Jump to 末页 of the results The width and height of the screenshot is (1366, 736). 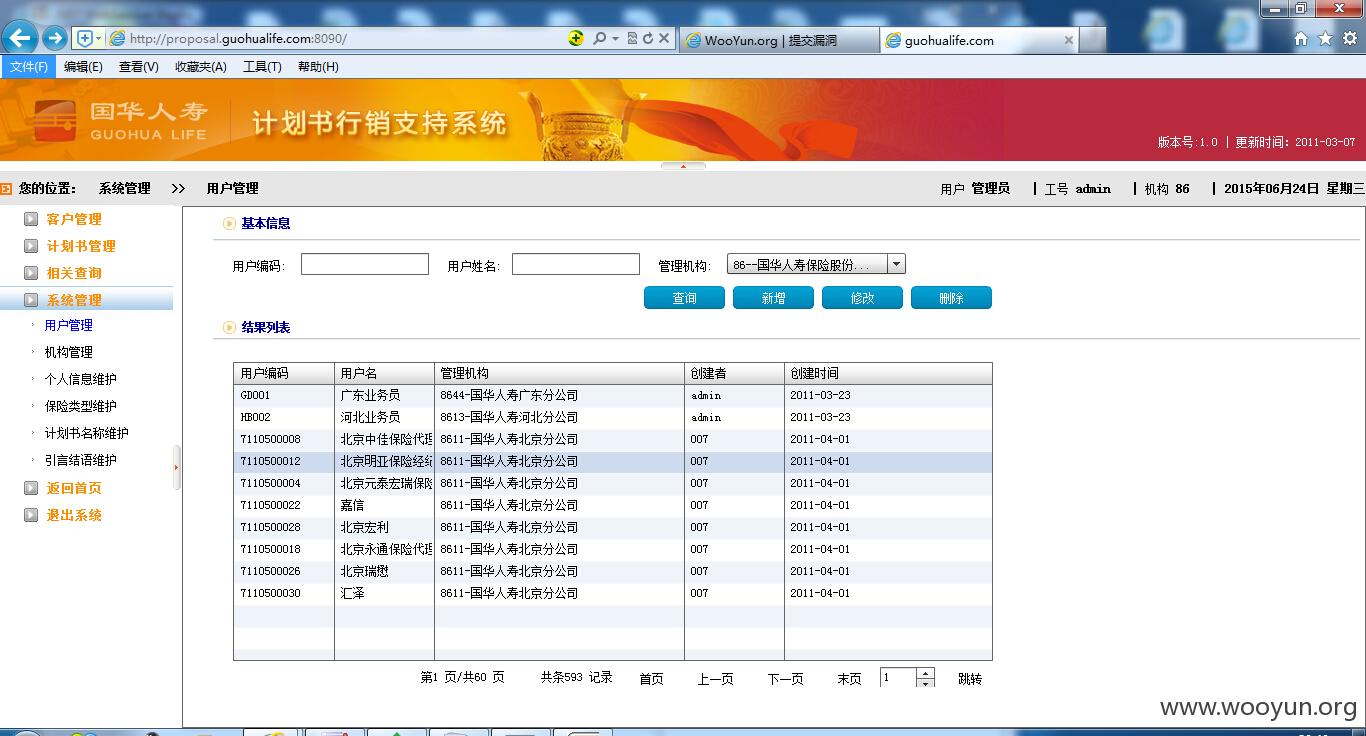pyautogui.click(x=849, y=678)
